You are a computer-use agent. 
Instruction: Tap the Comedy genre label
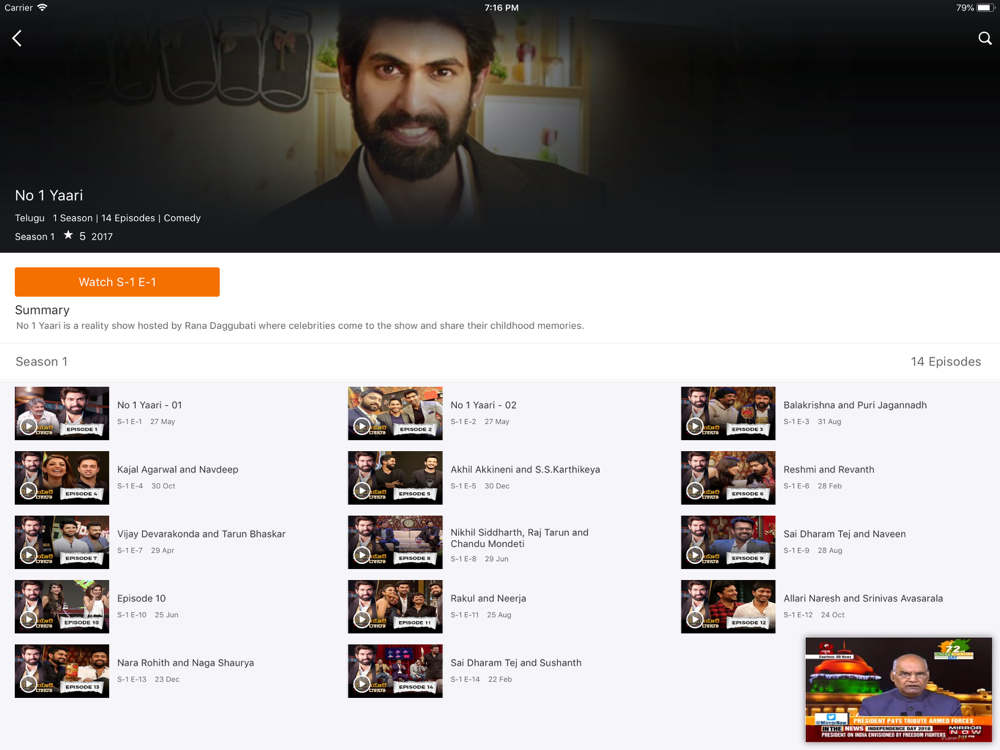182,218
